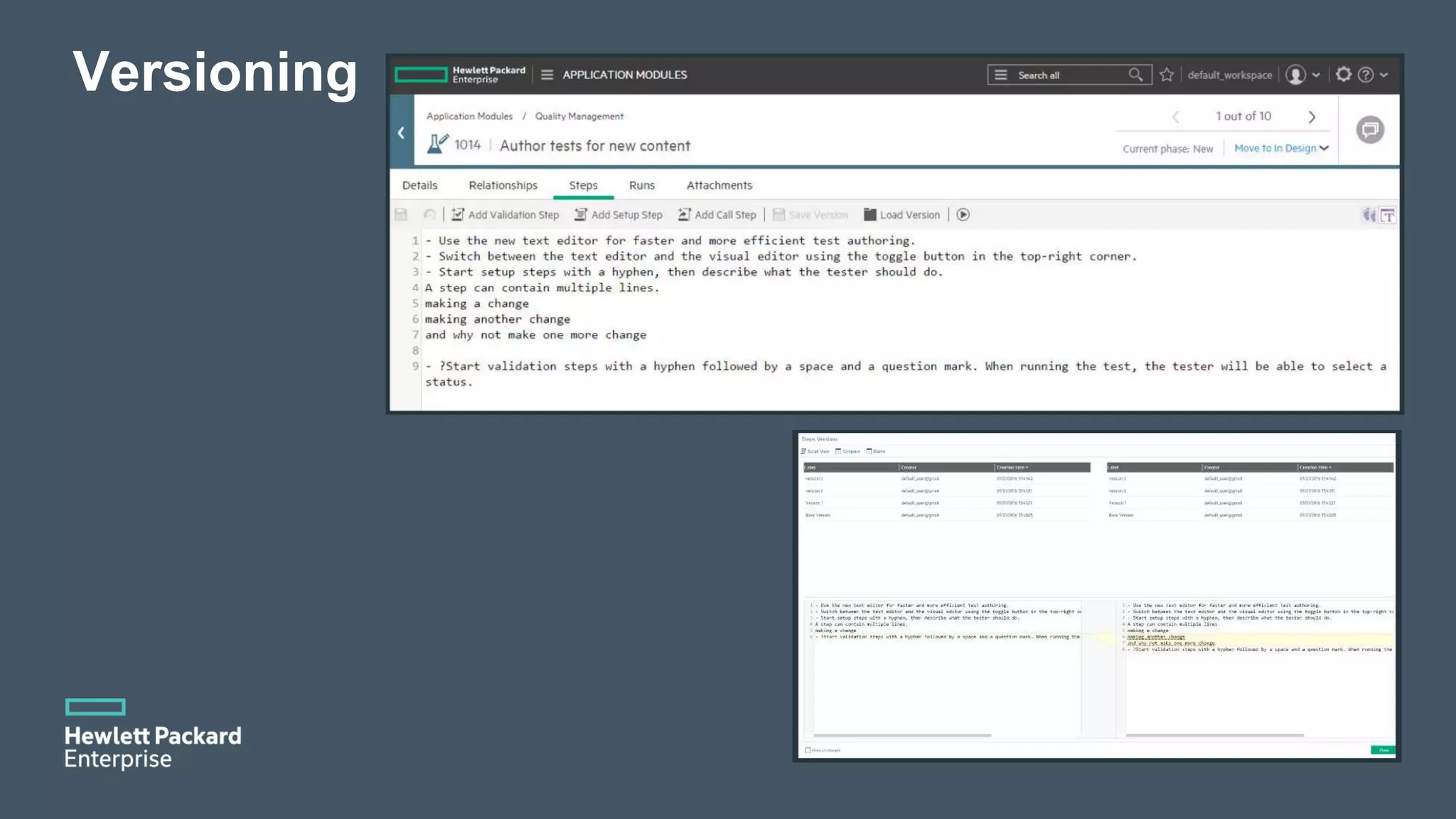This screenshot has width=1456, height=819.
Task: Click the run test play icon
Action: point(963,215)
